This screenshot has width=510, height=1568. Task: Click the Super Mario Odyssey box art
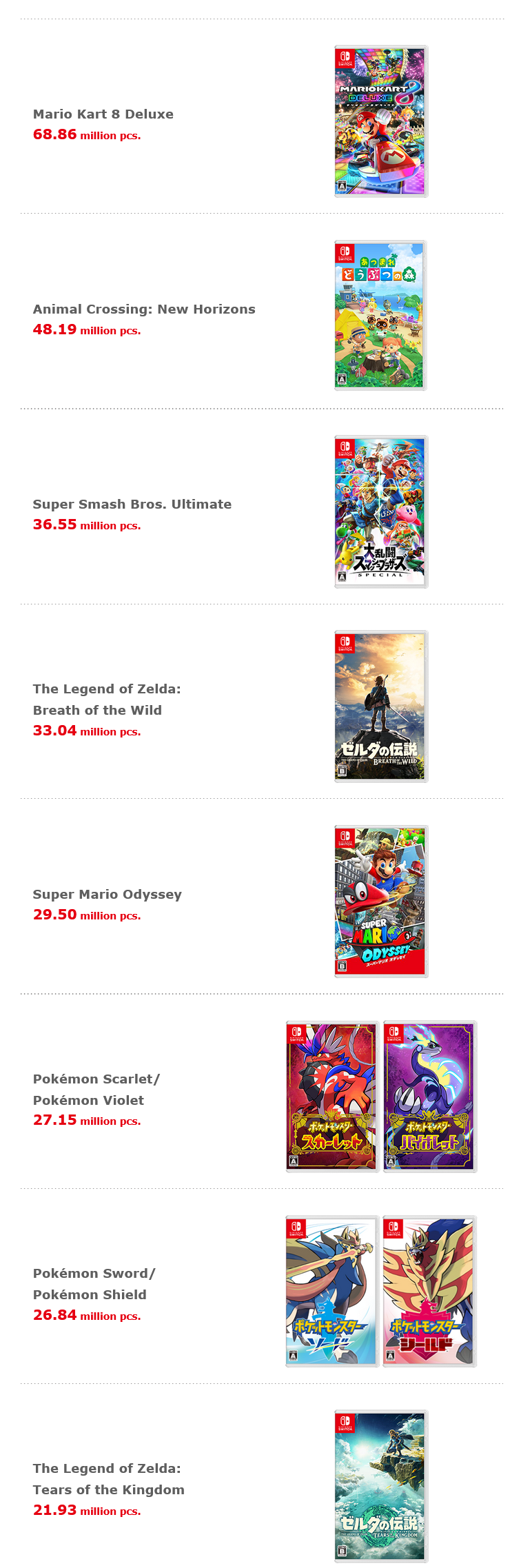381,902
